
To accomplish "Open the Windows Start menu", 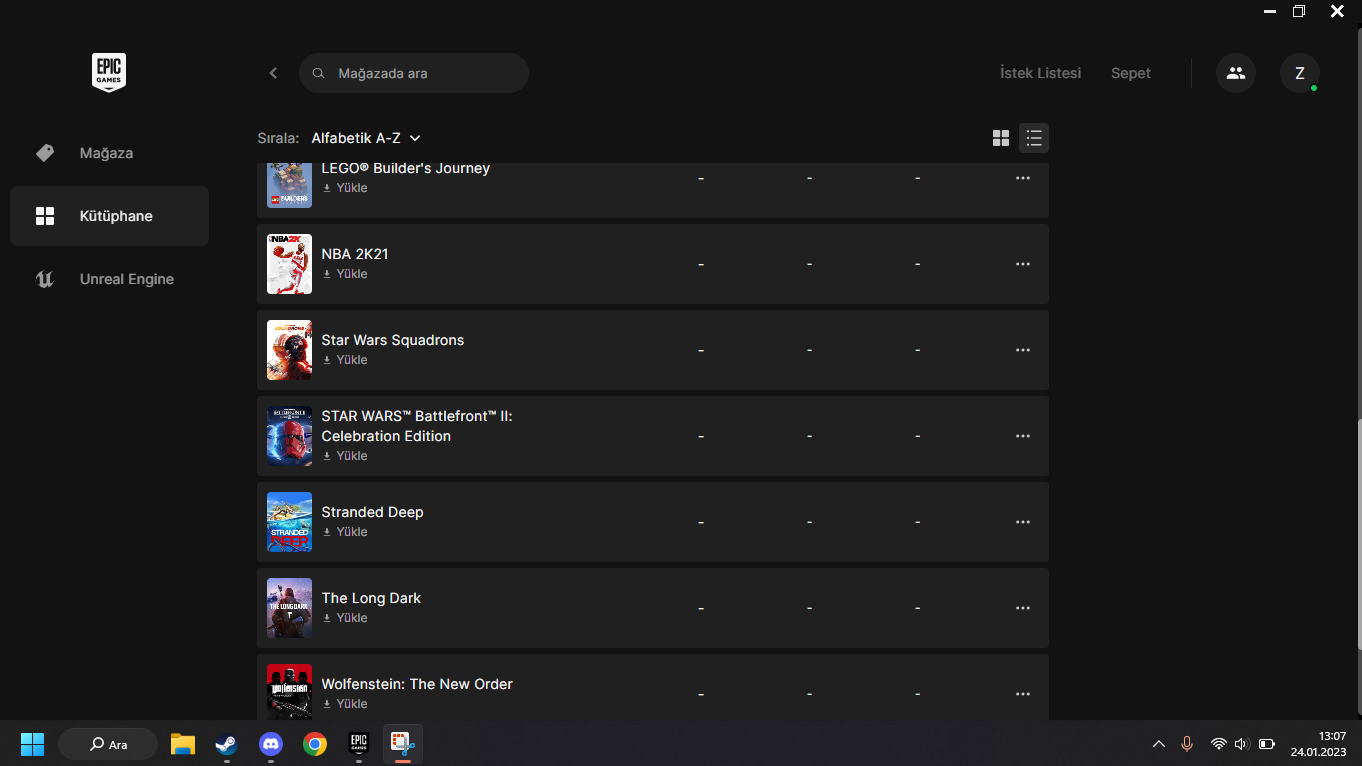I will [x=33, y=744].
